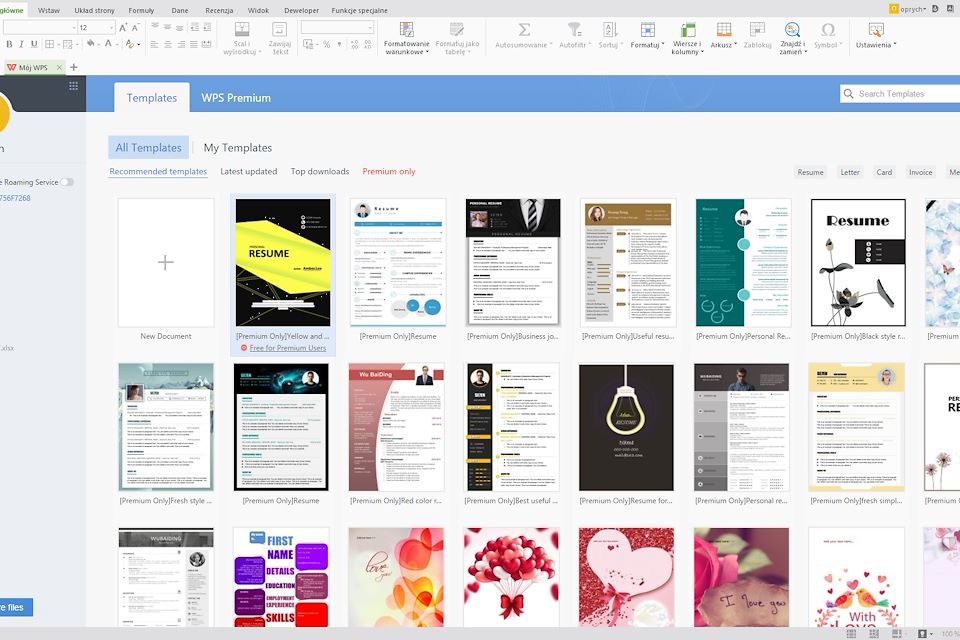The height and width of the screenshot is (640, 960).
Task: Open the font size dropdown
Action: coord(111,28)
